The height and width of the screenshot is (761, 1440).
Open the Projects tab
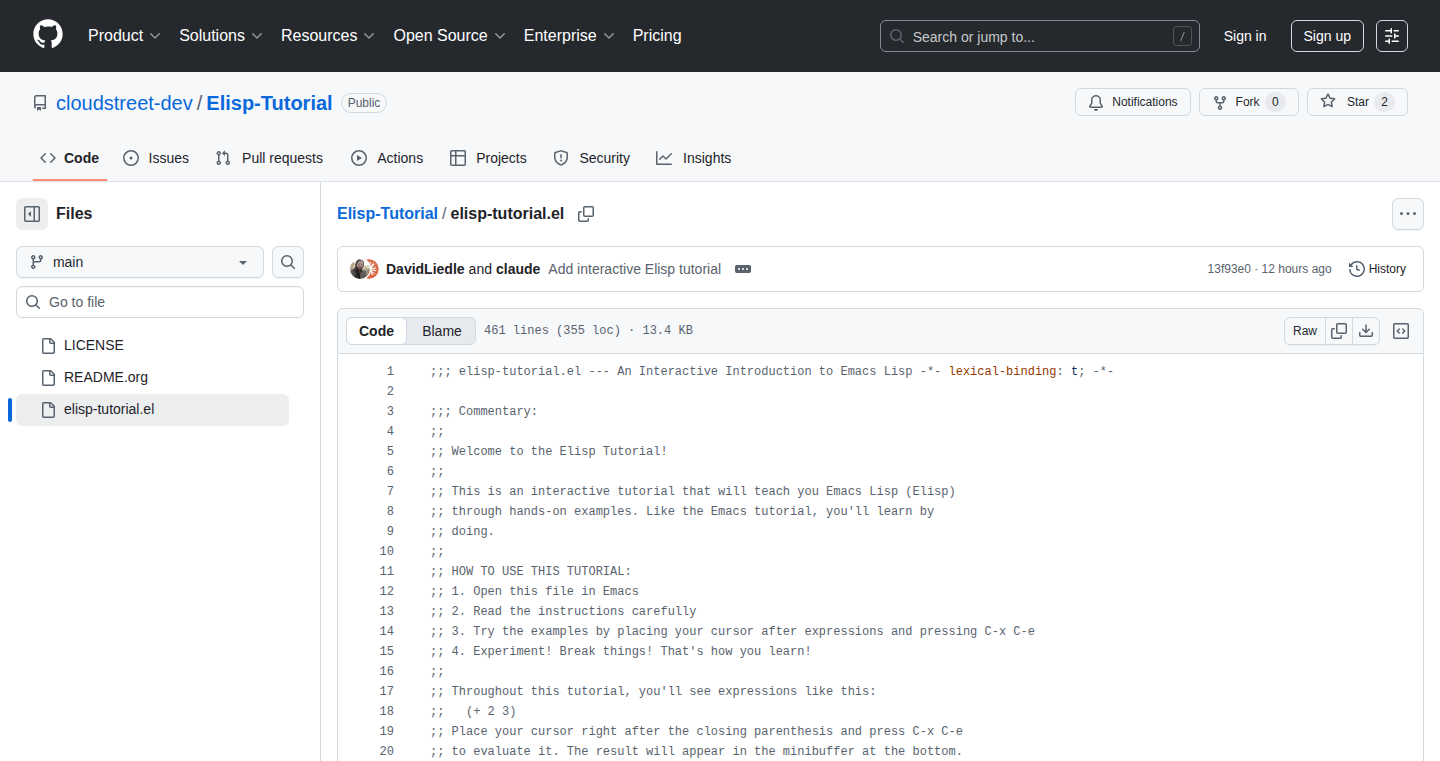click(x=488, y=158)
